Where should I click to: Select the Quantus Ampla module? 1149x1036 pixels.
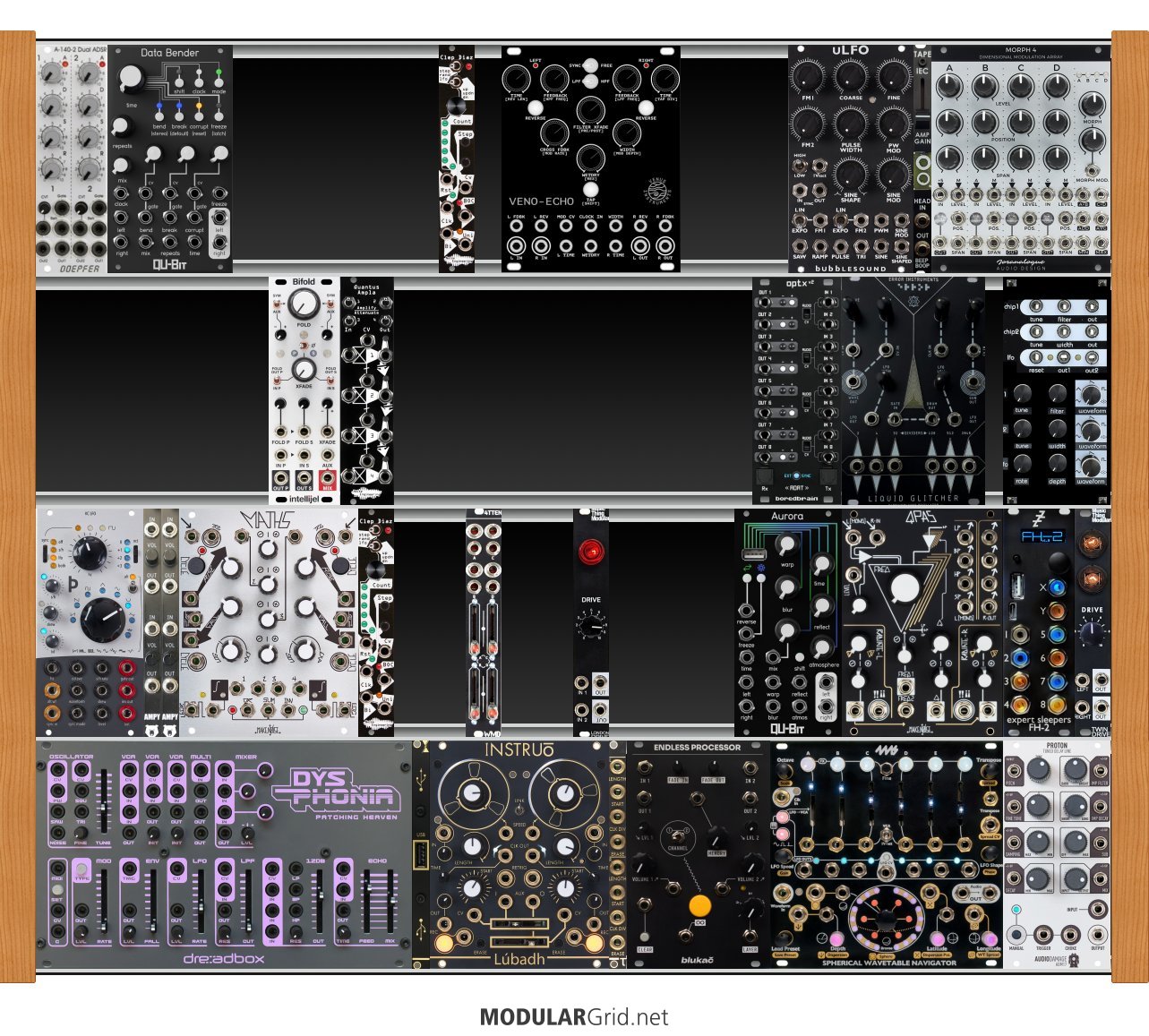[x=367, y=390]
